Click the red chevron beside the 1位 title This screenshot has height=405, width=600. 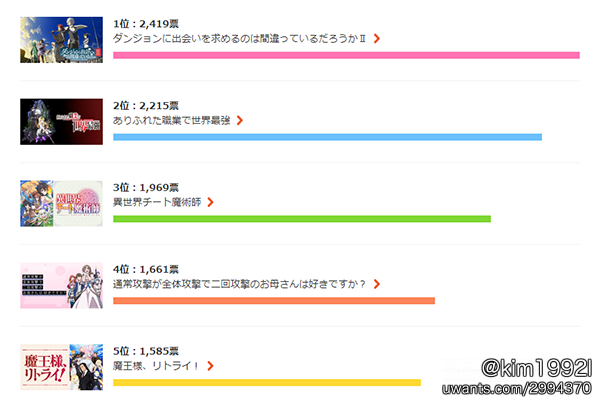pyautogui.click(x=377, y=39)
